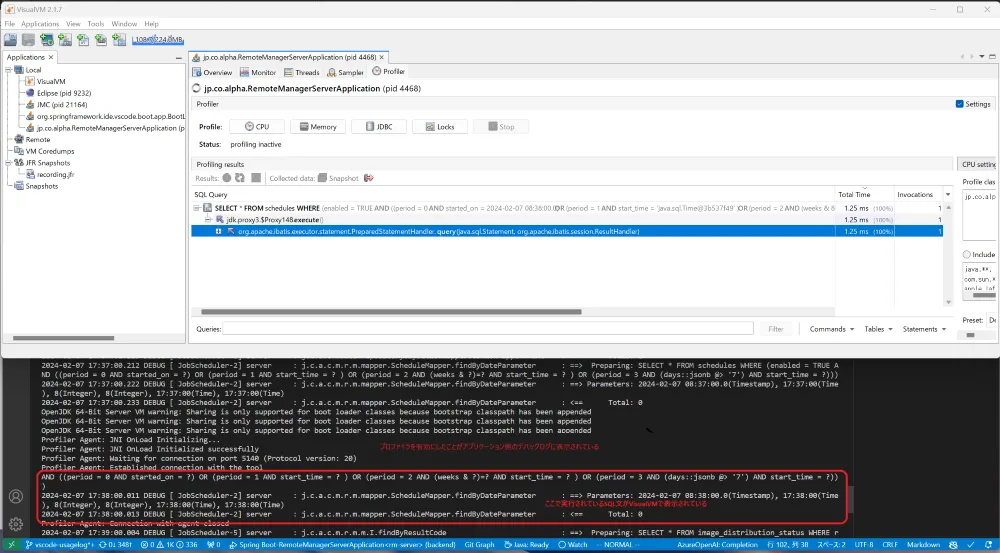Image resolution: width=1000 pixels, height=553 pixels.
Task: Click the Queries filter input field
Action: pos(488,329)
